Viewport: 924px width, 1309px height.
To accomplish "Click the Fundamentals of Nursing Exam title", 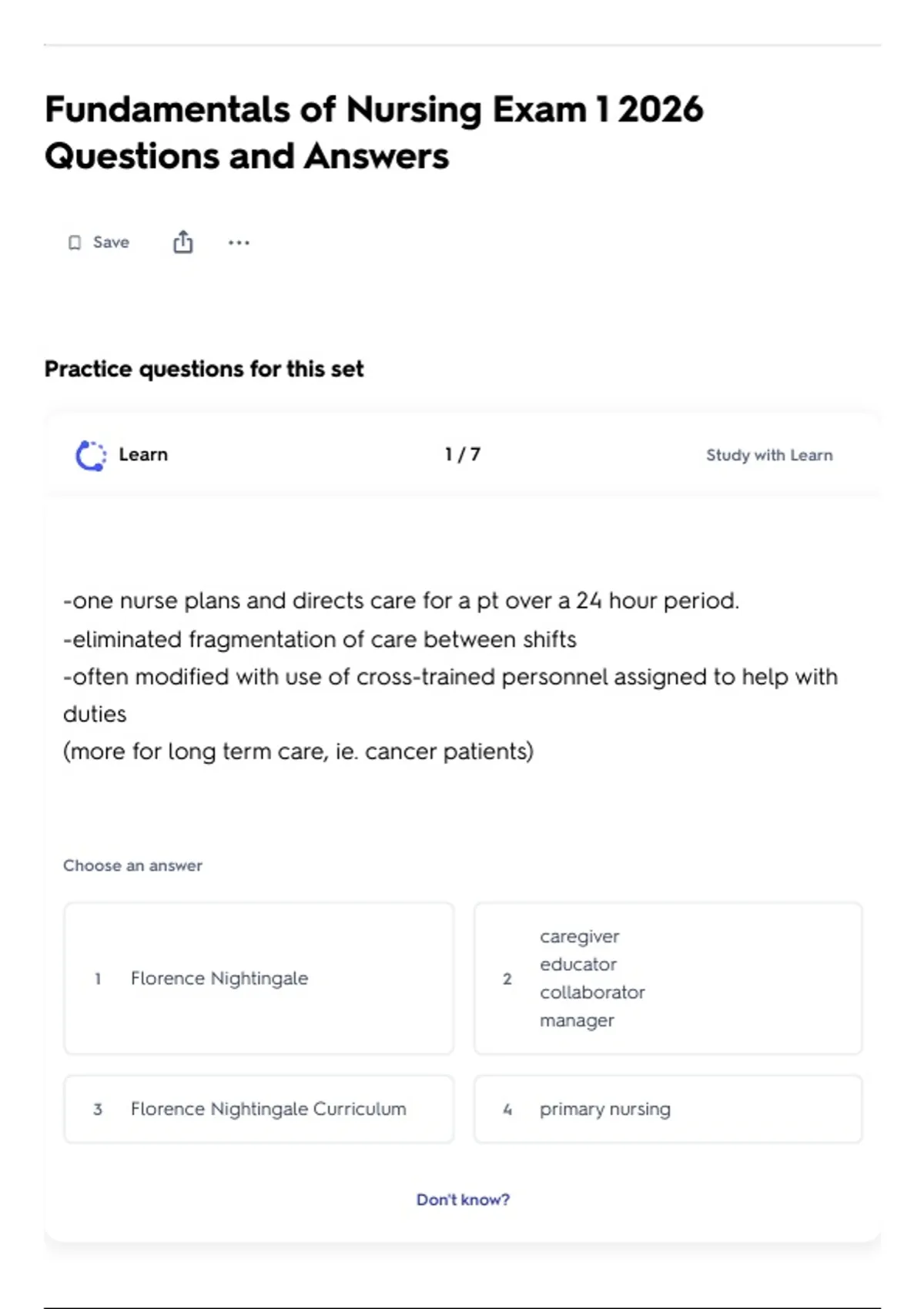I will pos(374,132).
